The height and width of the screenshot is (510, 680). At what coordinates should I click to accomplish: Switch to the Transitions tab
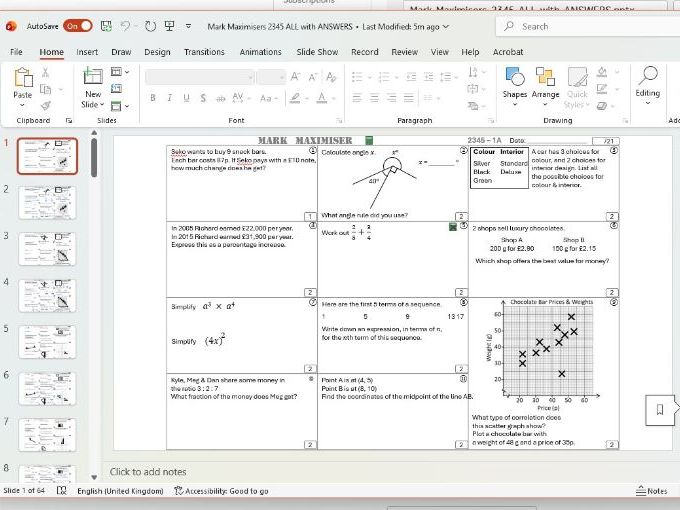point(204,52)
